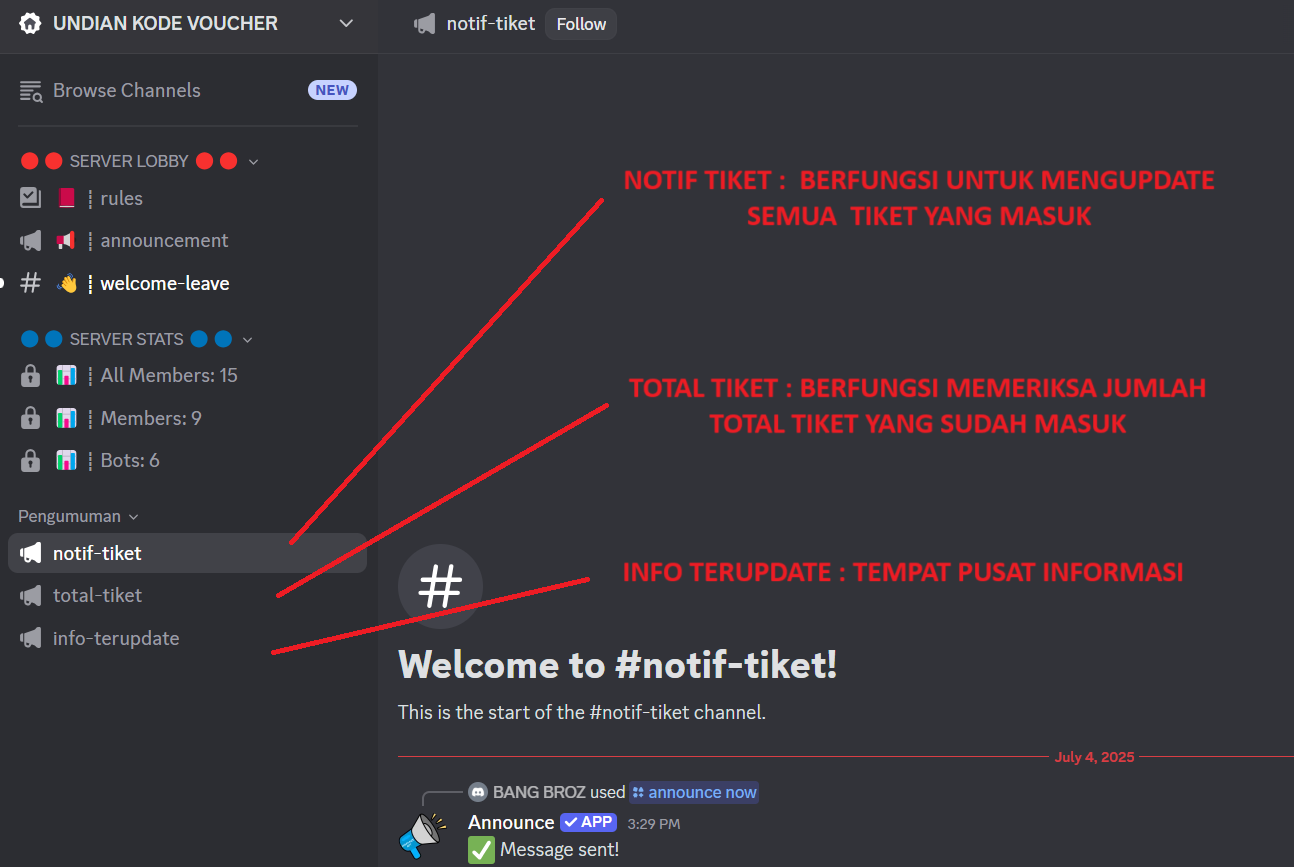Click the Follow button in channel header

click(581, 24)
